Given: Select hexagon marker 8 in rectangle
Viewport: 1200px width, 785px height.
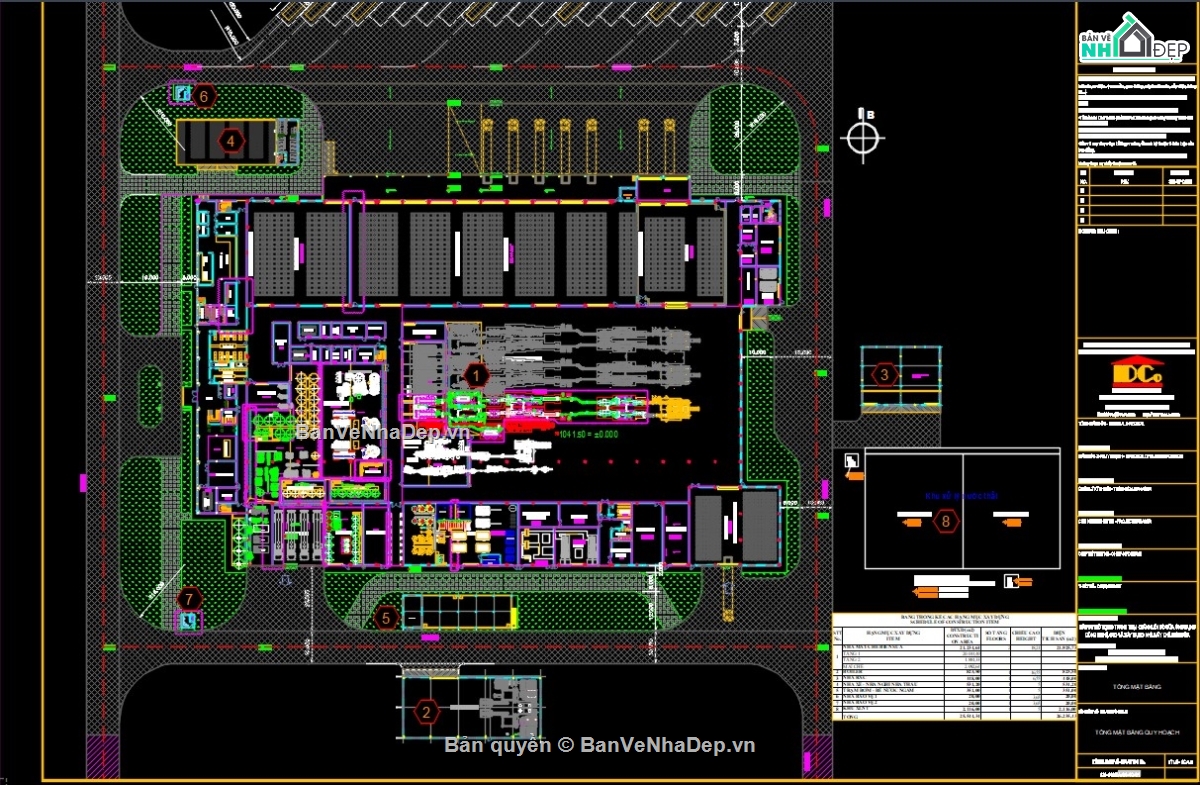Looking at the screenshot, I should [946, 521].
